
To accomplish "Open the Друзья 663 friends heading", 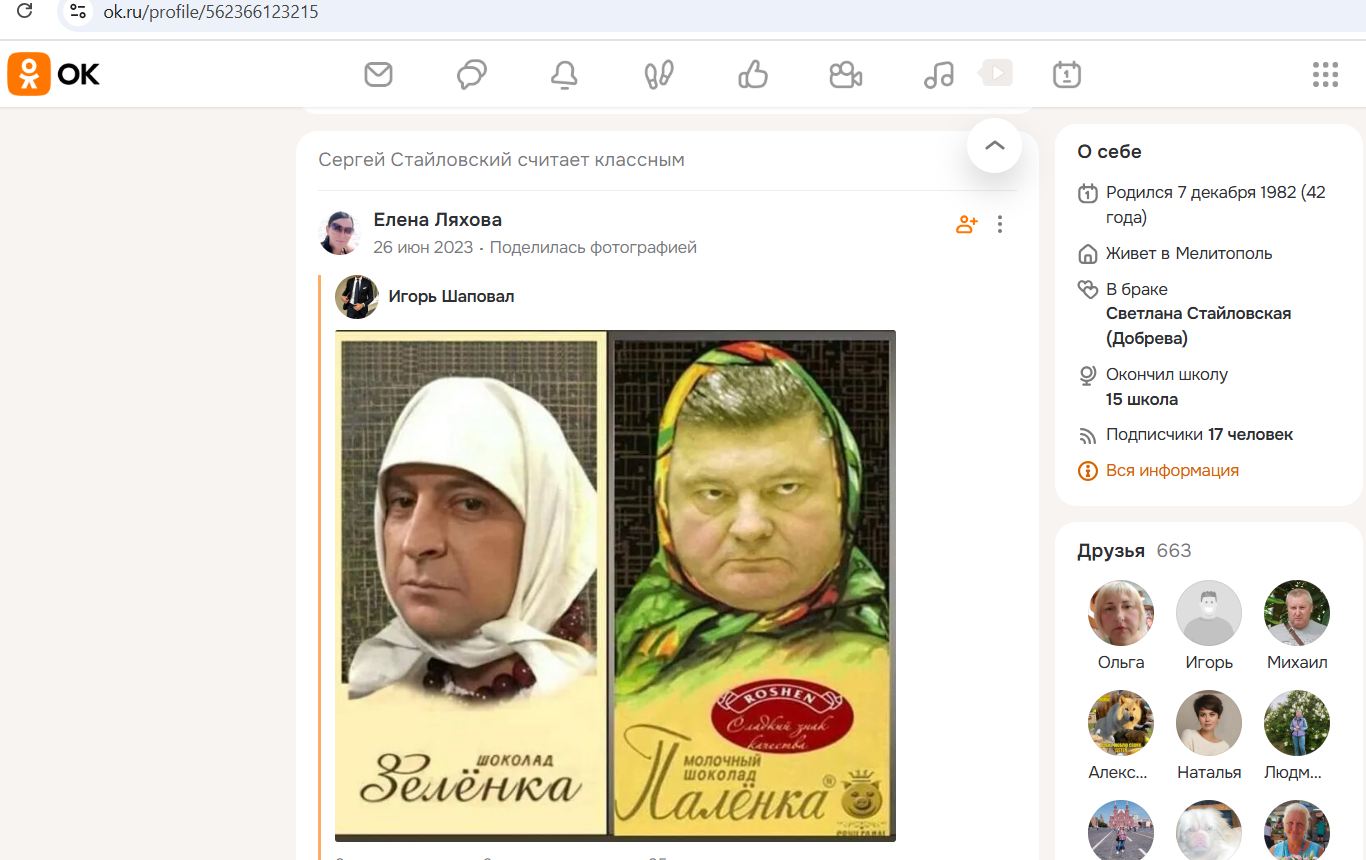I will [1134, 551].
